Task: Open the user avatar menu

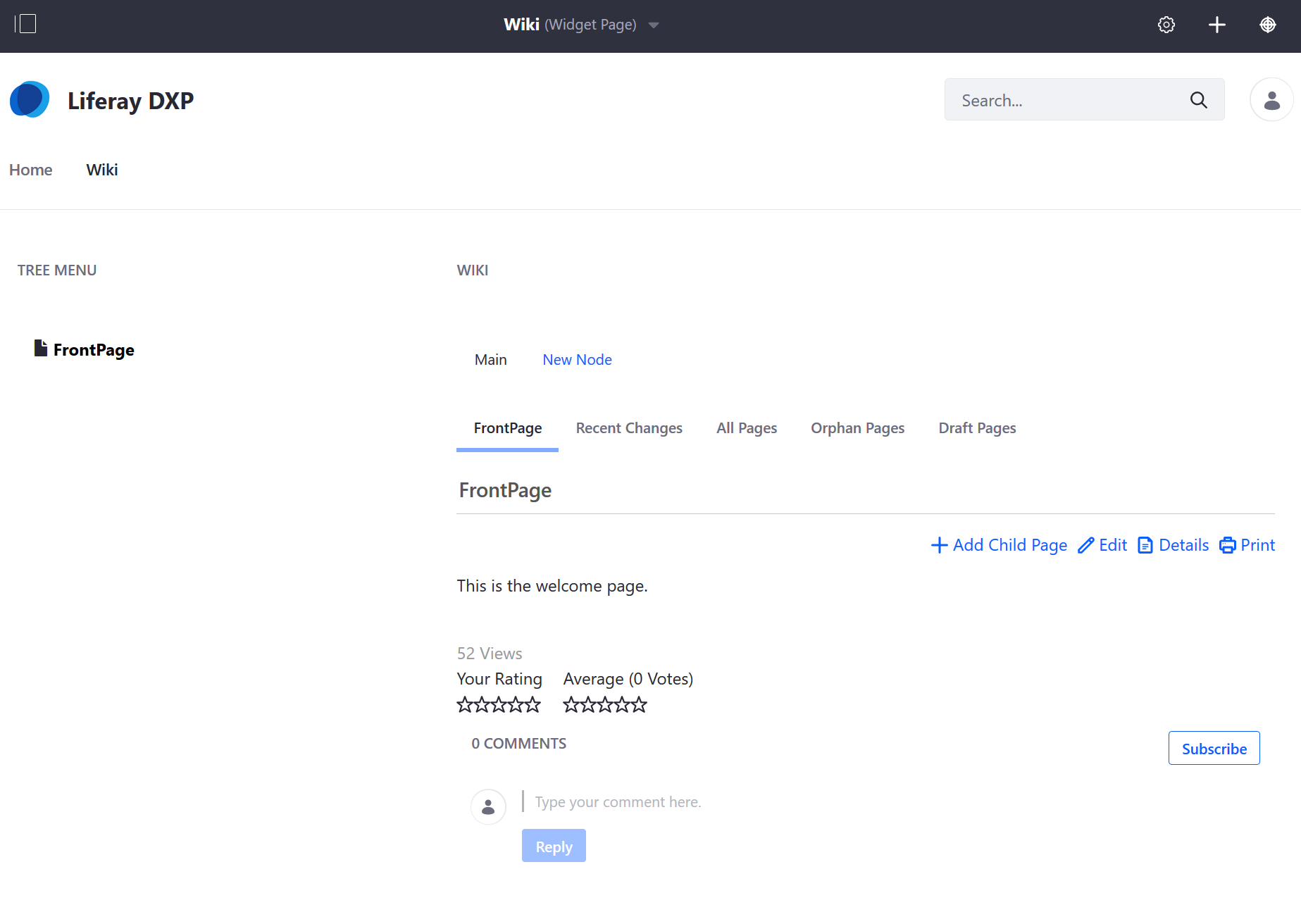Action: tap(1271, 99)
